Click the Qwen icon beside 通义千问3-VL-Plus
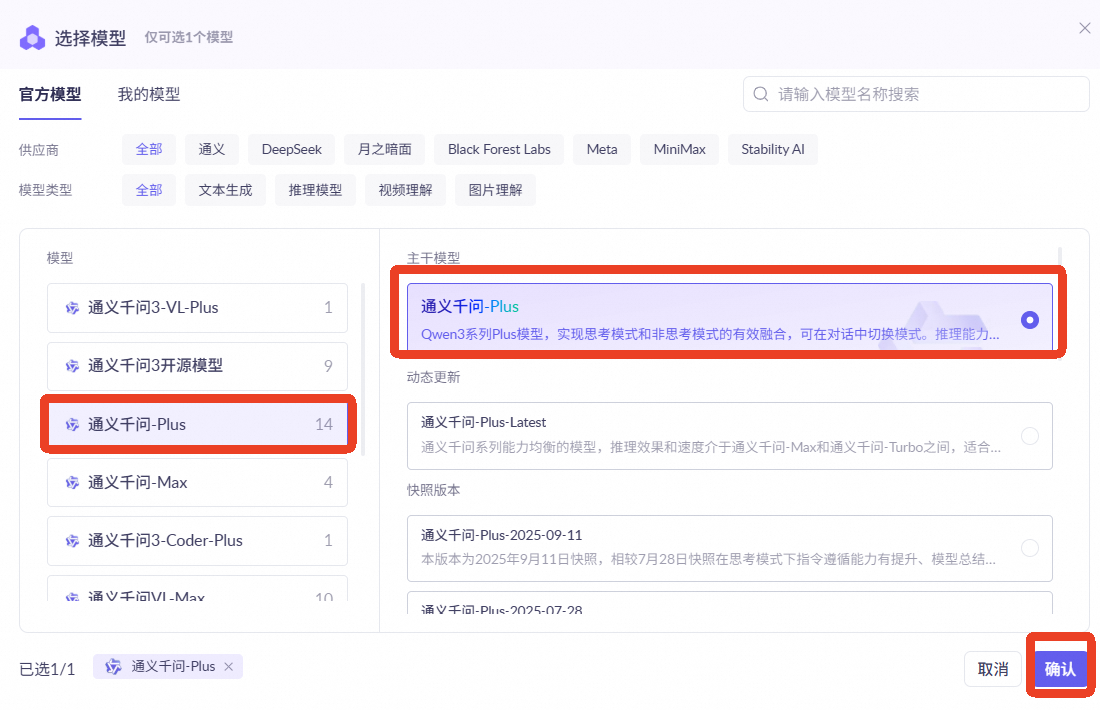Image resolution: width=1100 pixels, height=710 pixels. coord(72,308)
